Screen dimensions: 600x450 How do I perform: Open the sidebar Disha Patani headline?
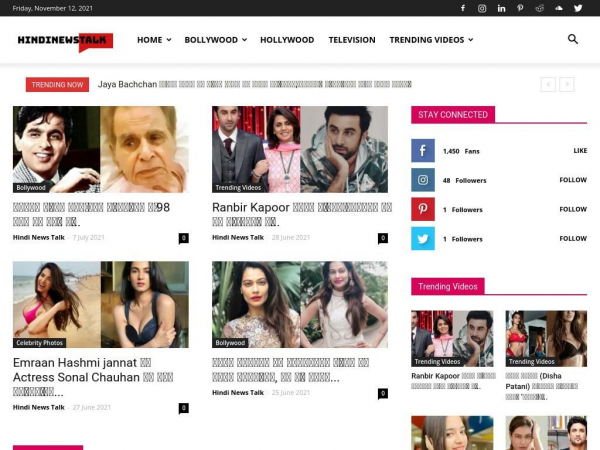tap(541, 386)
